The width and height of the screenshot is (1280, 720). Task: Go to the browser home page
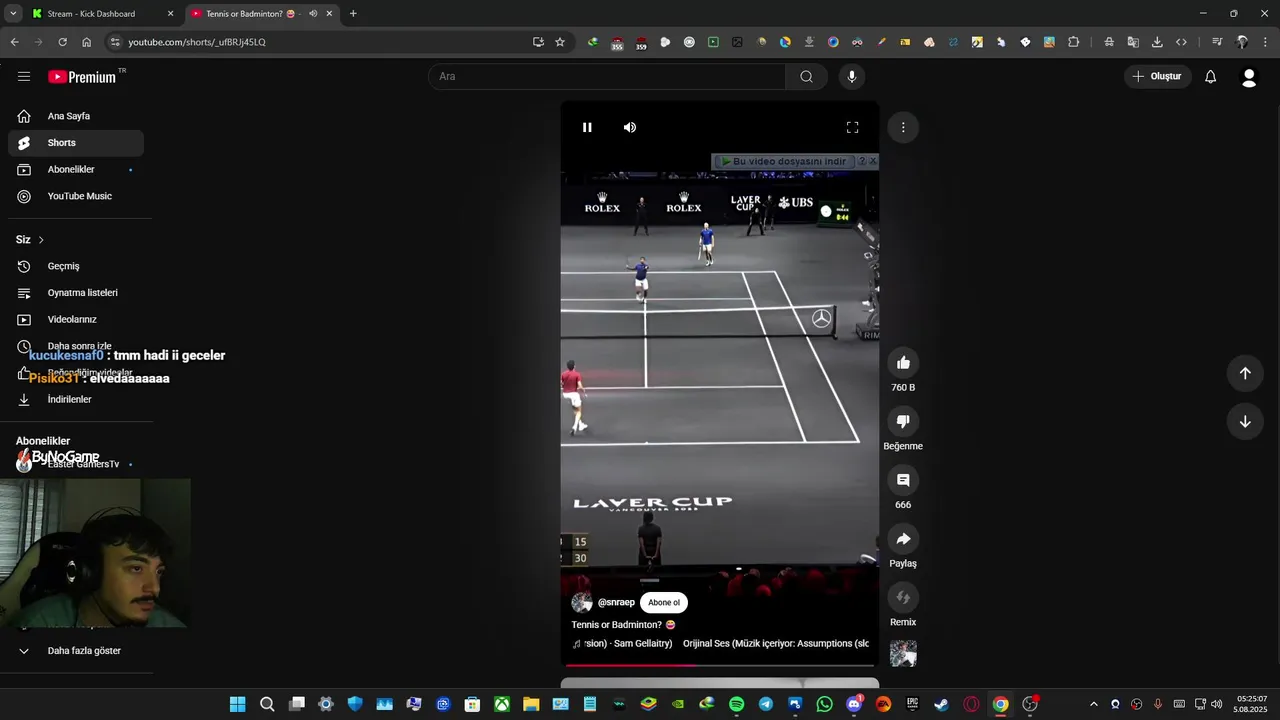pyautogui.click(x=87, y=42)
